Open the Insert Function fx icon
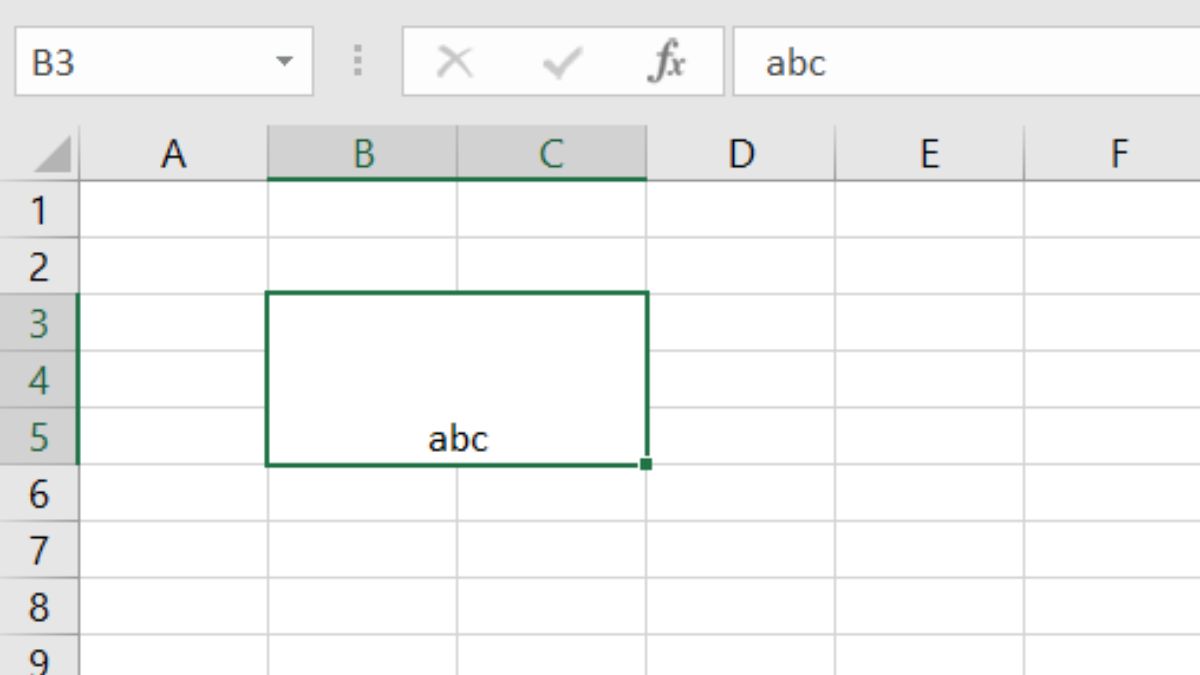This screenshot has width=1200, height=675. 666,63
